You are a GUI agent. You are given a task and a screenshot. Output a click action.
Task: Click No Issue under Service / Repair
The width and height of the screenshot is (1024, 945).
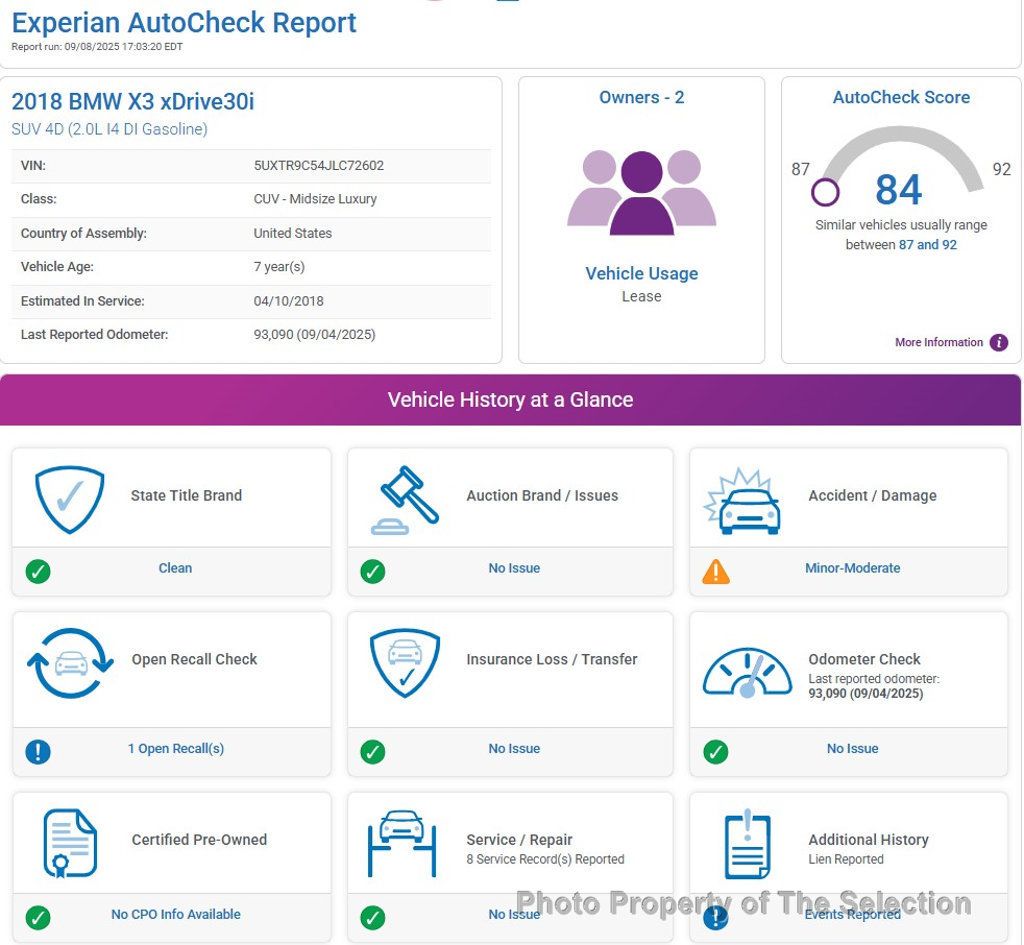[514, 914]
